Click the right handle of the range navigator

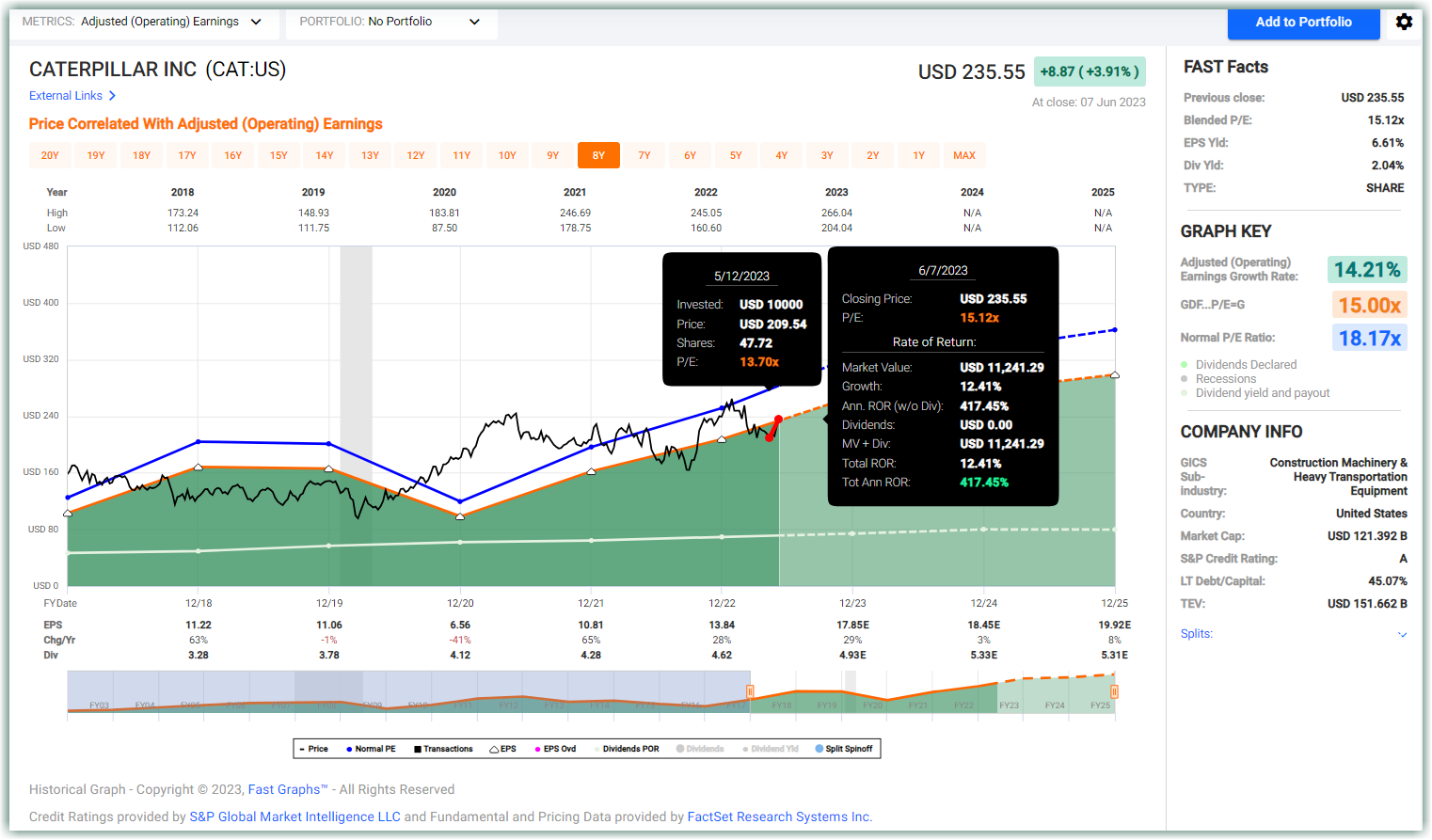click(1114, 692)
